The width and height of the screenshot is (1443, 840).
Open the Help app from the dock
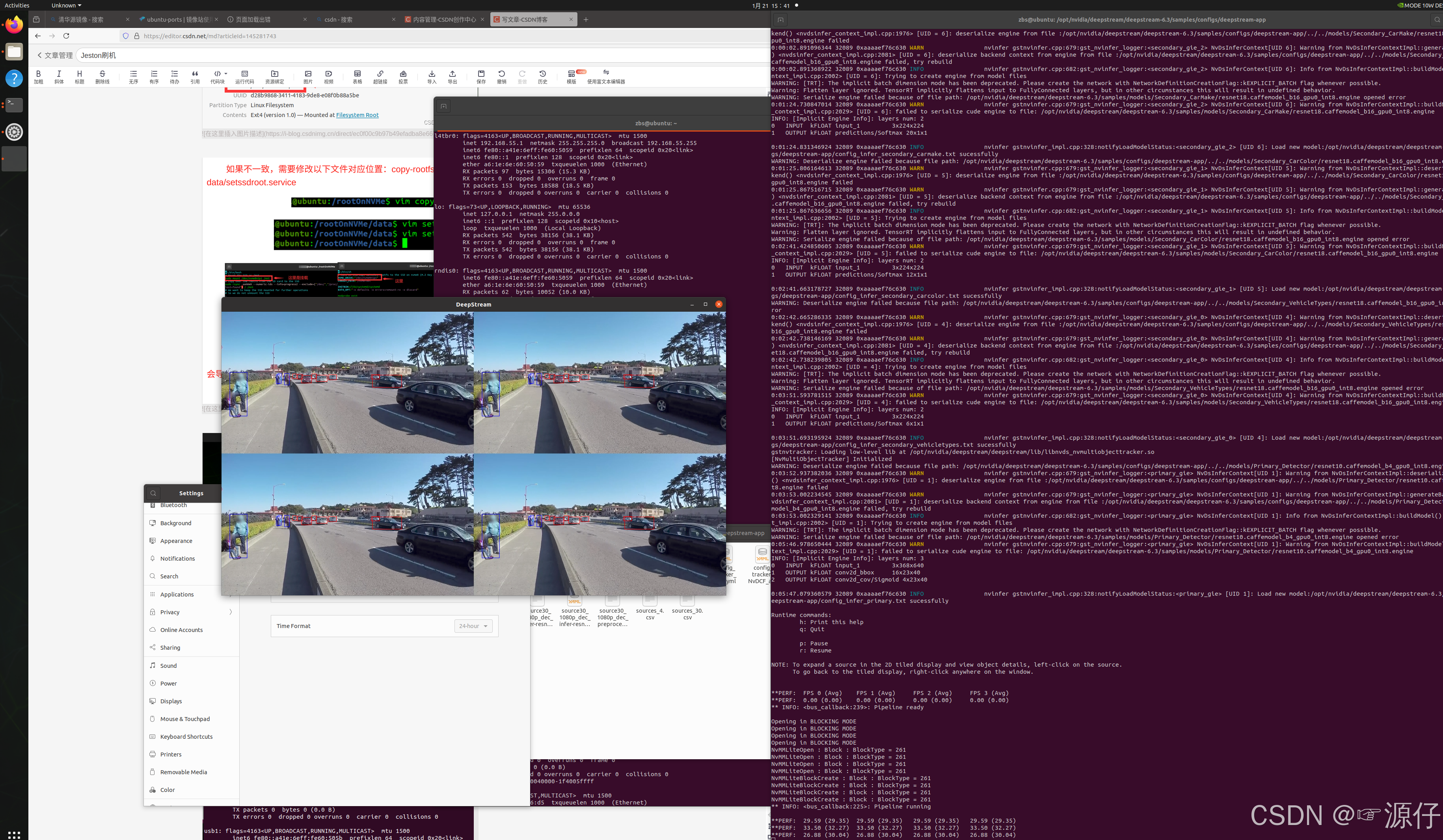pos(14,78)
